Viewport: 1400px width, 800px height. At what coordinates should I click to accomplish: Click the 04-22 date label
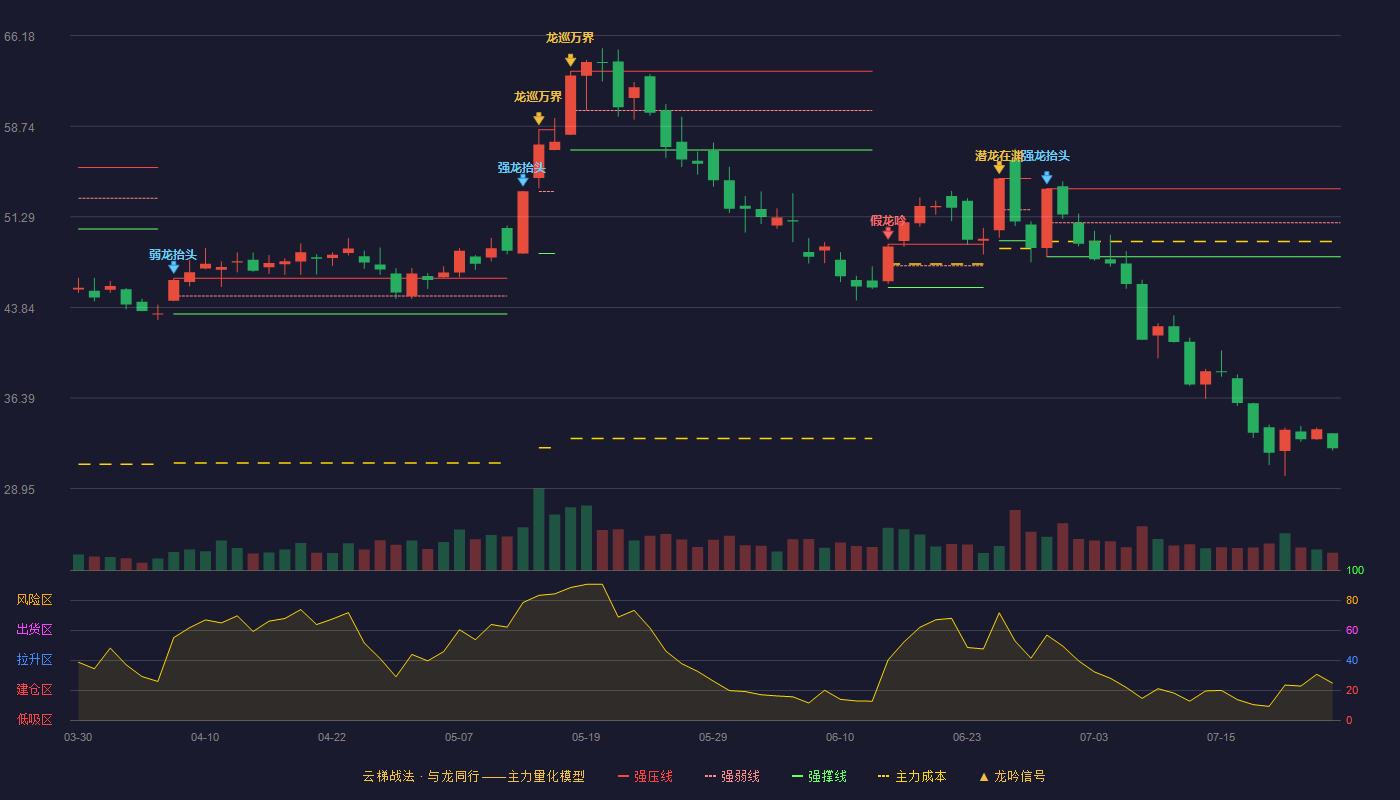coord(332,737)
